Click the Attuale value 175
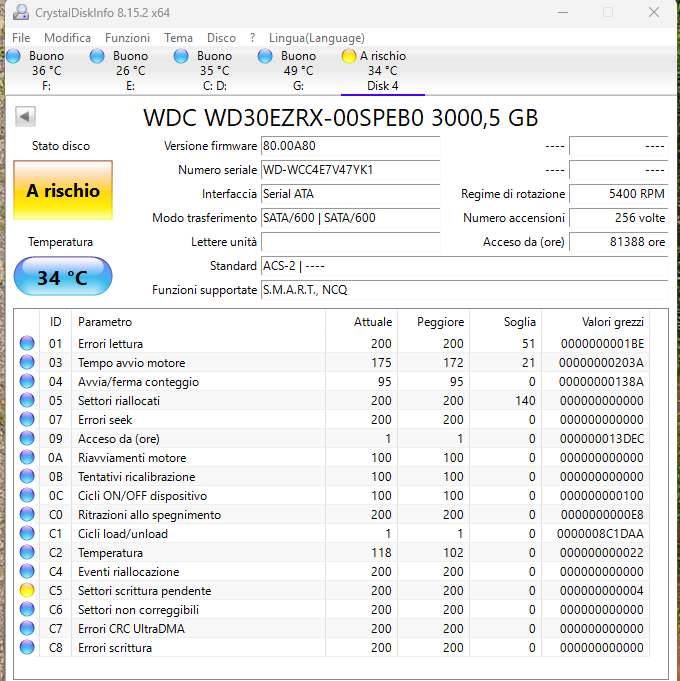The width and height of the screenshot is (680, 681). coord(381,363)
